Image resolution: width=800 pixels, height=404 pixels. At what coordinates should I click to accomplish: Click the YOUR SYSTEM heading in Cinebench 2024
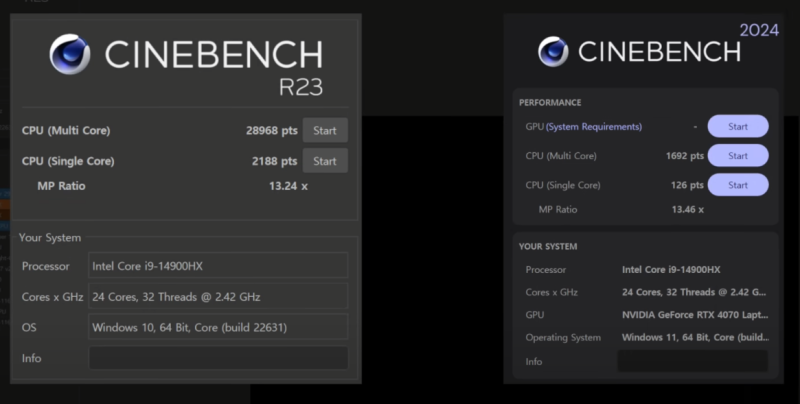(548, 246)
